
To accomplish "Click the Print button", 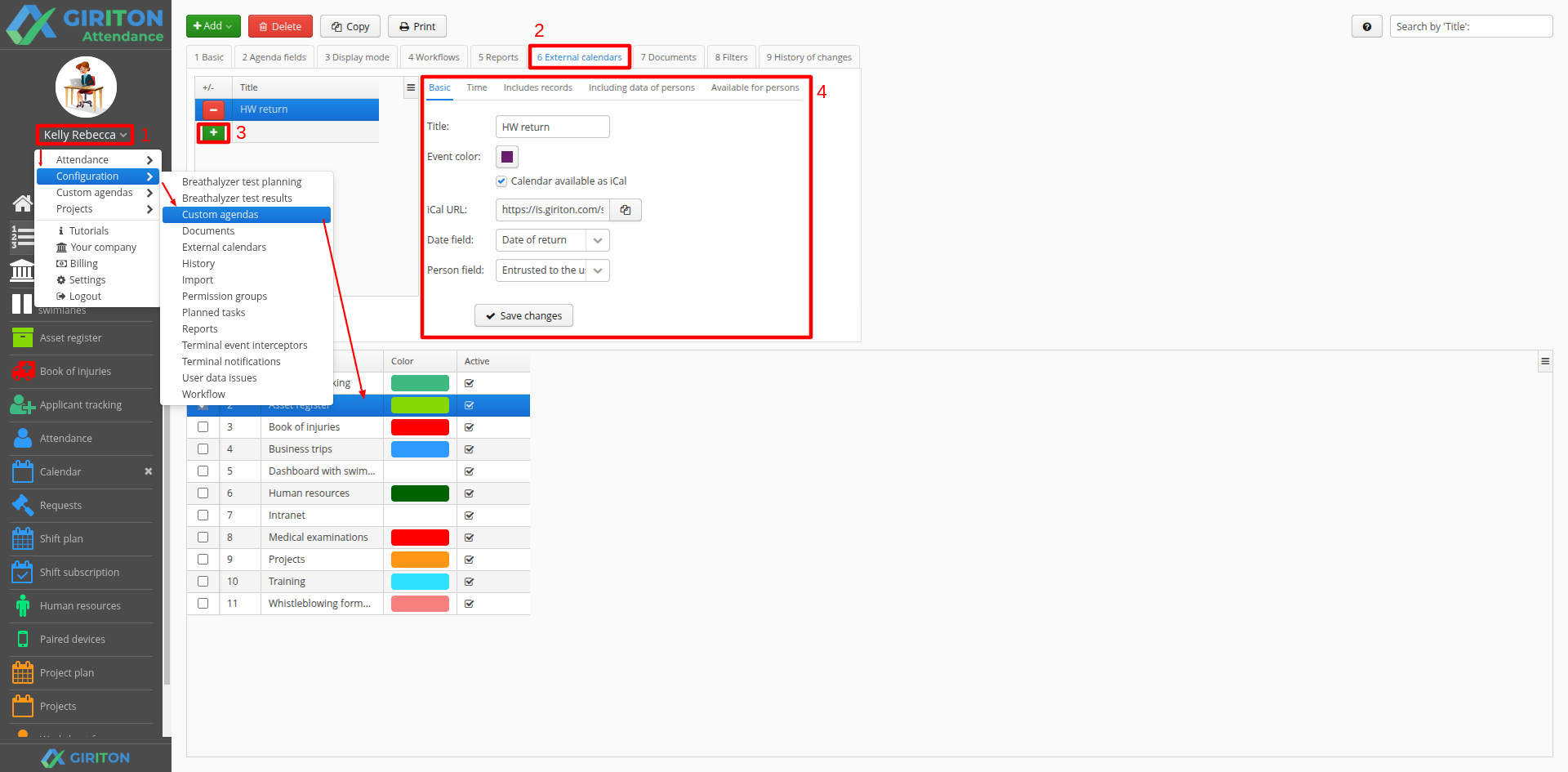I will pyautogui.click(x=417, y=26).
